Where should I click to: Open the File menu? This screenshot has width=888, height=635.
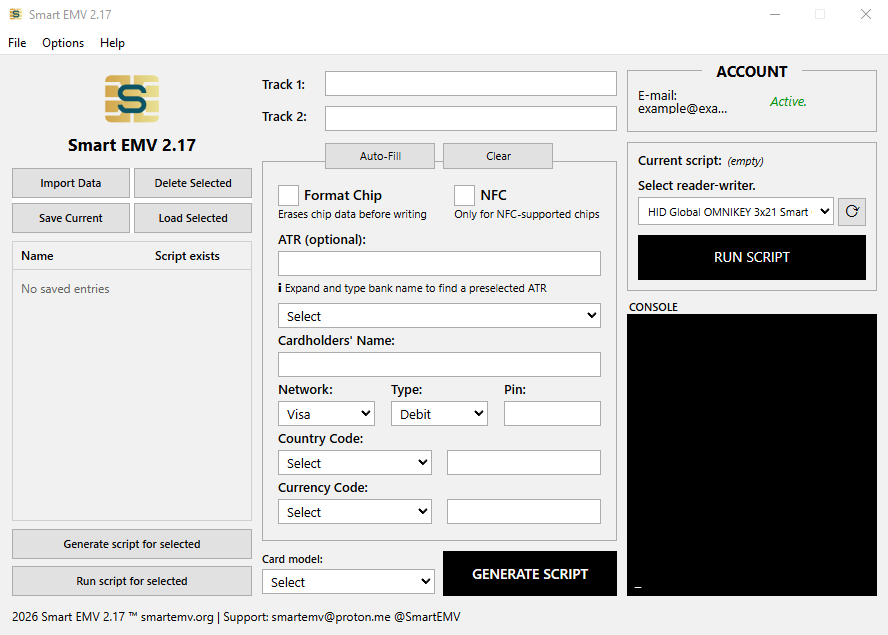[x=17, y=42]
